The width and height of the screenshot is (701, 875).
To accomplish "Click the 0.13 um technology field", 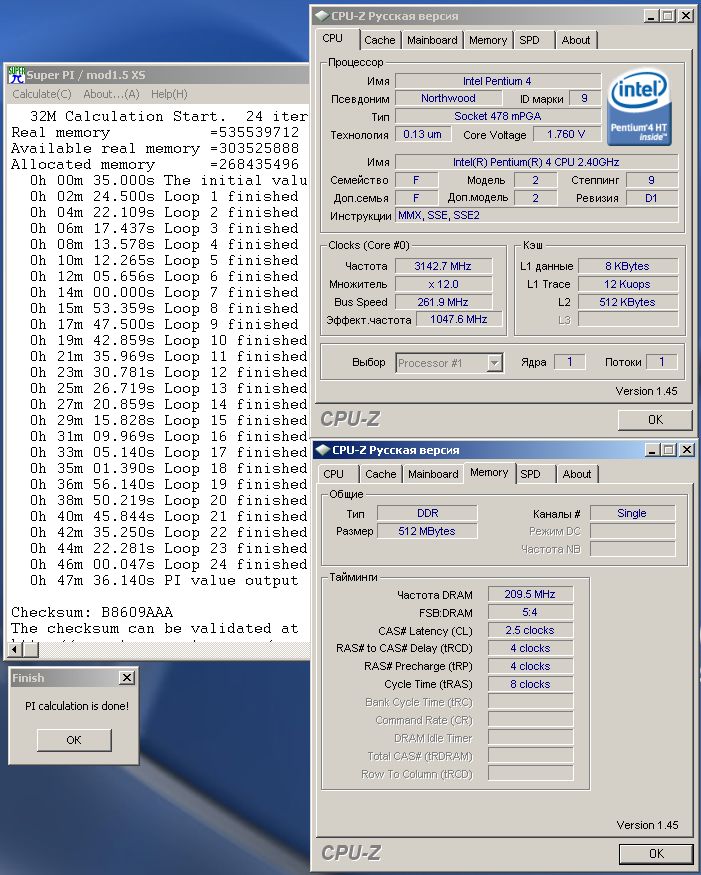I will coord(422,134).
